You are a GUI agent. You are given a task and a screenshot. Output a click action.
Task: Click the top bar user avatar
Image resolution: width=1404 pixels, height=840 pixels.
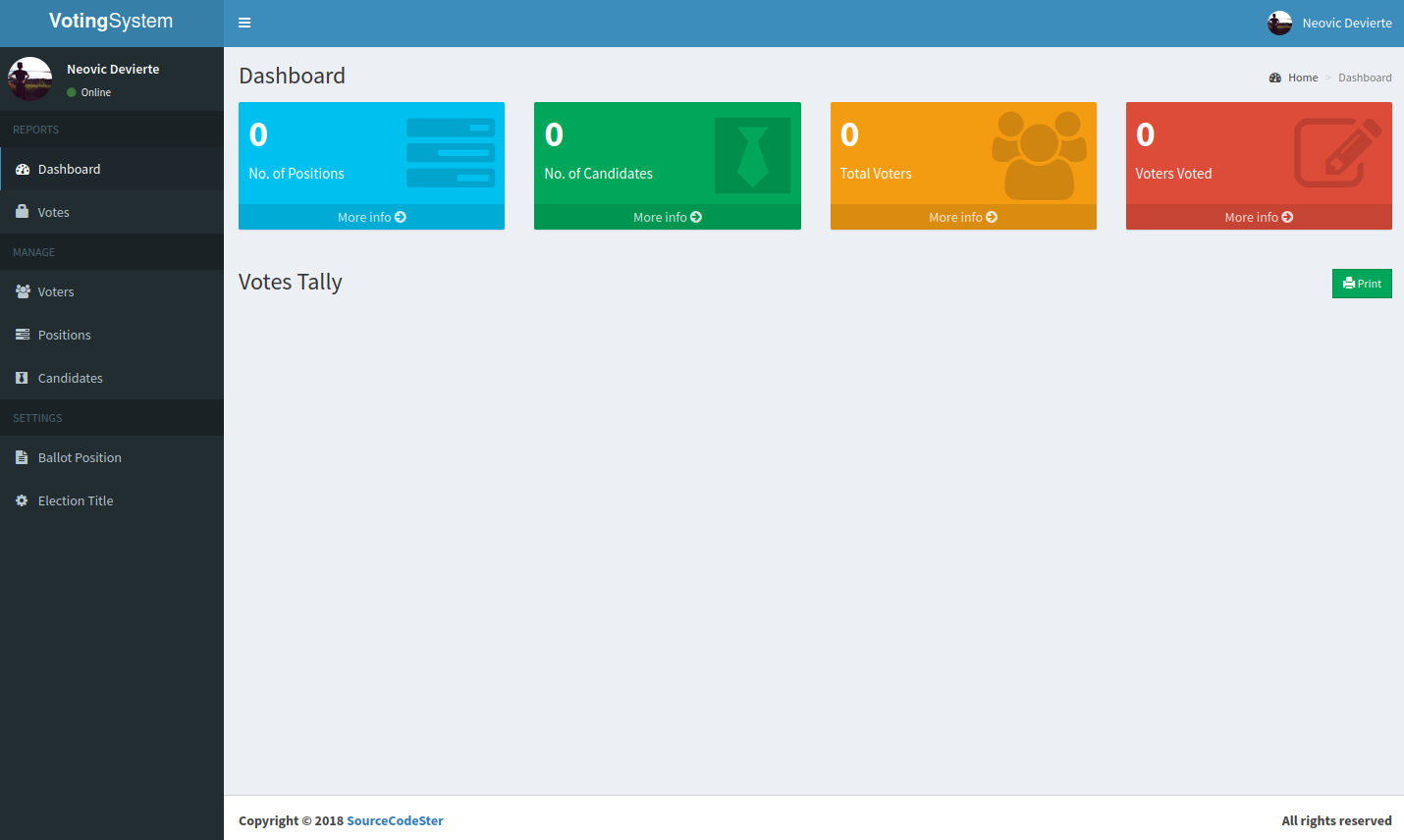pos(1280,23)
